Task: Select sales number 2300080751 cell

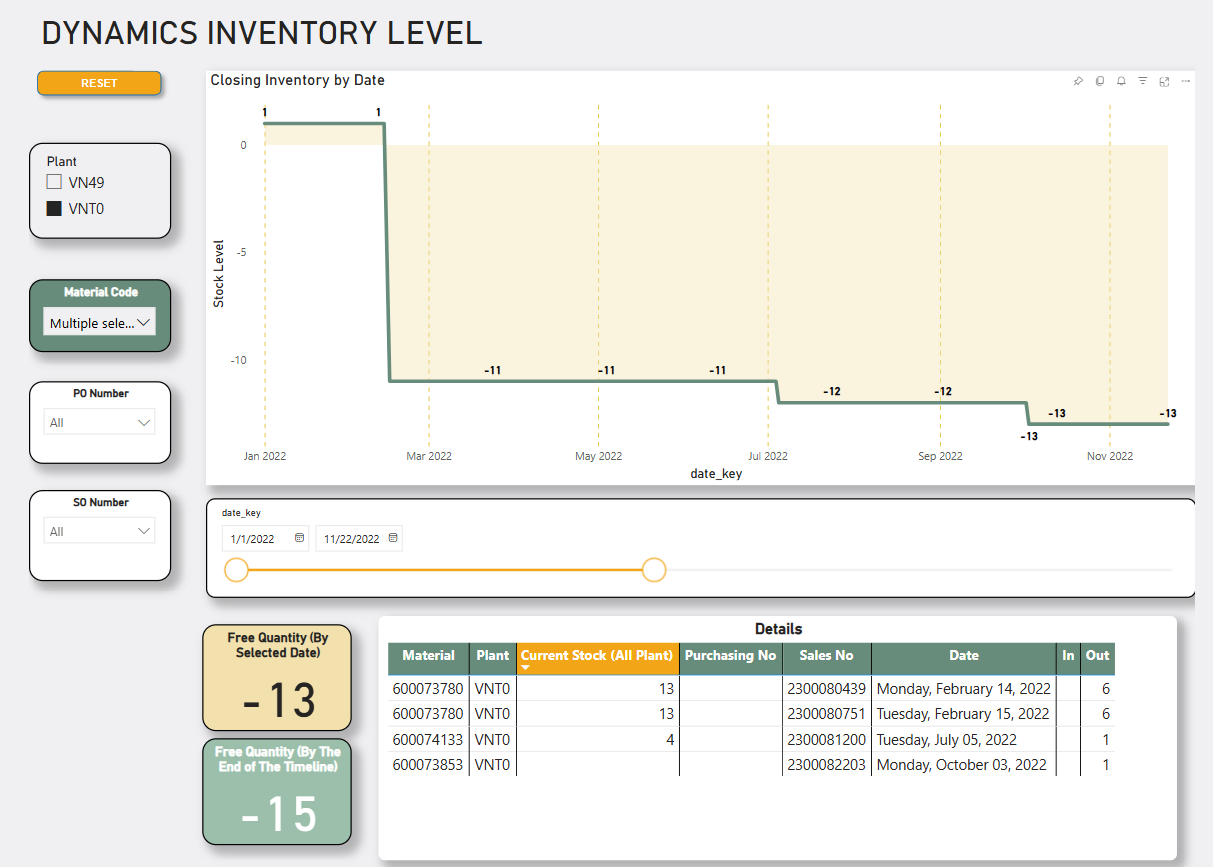Action: (x=827, y=714)
